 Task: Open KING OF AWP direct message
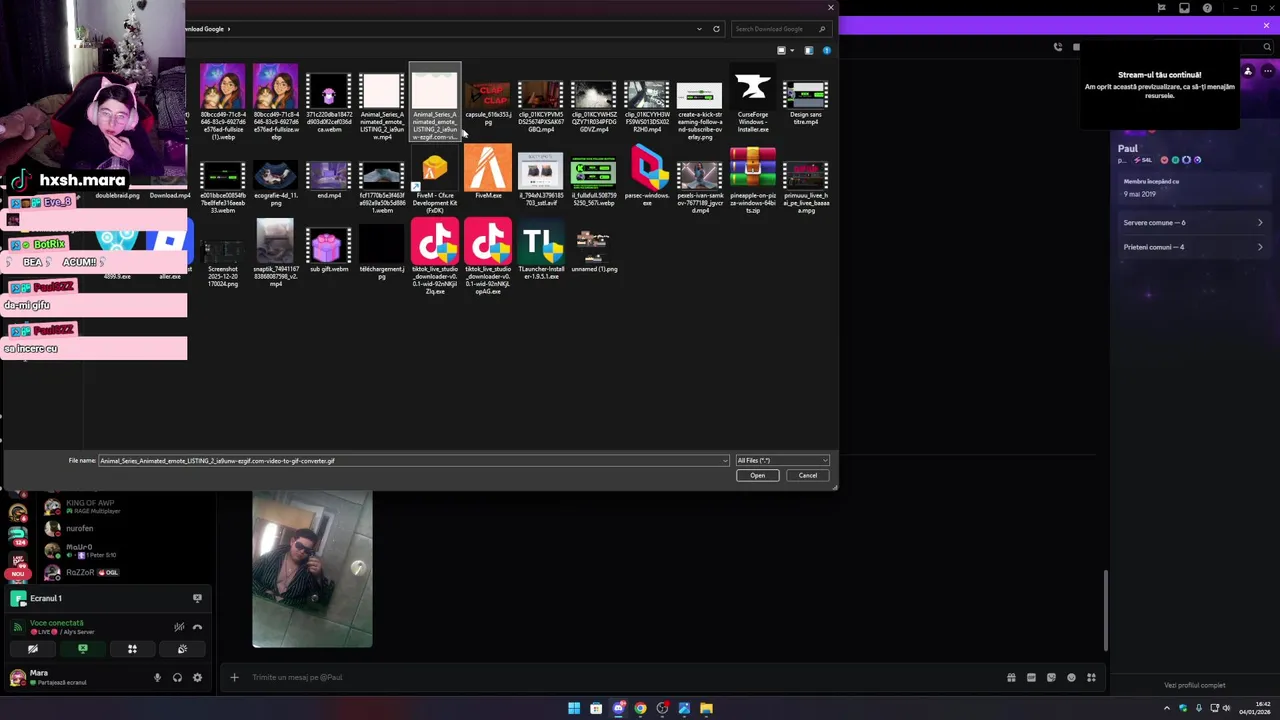pyautogui.click(x=125, y=506)
